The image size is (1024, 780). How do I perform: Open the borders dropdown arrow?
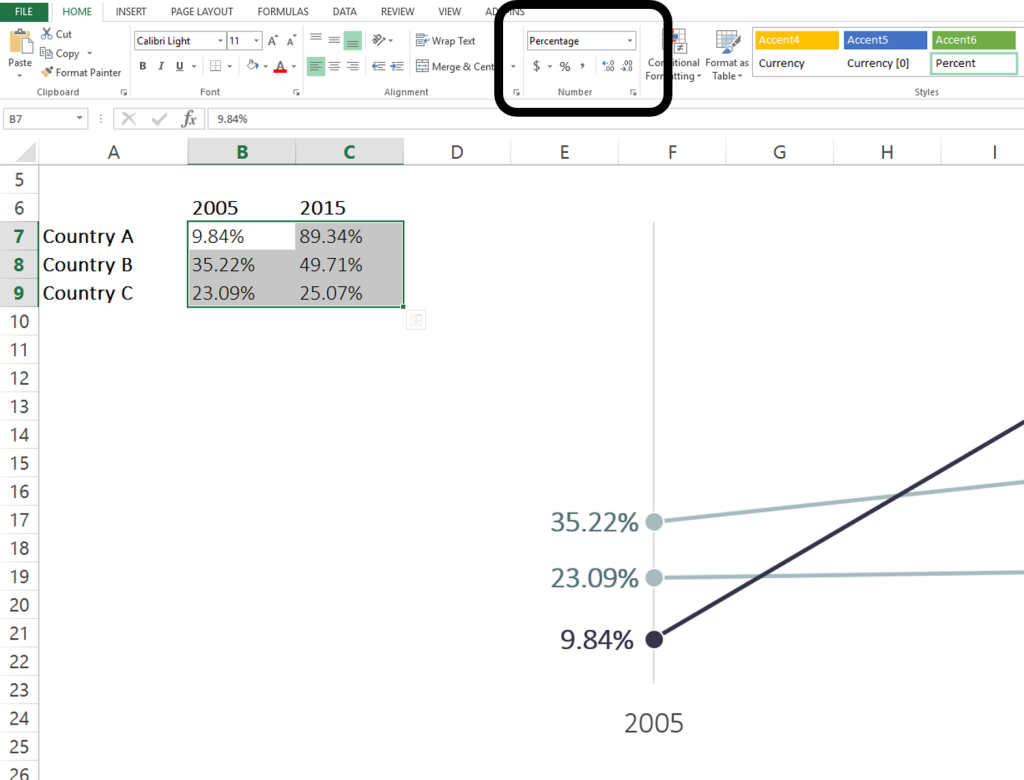pyautogui.click(x=230, y=66)
